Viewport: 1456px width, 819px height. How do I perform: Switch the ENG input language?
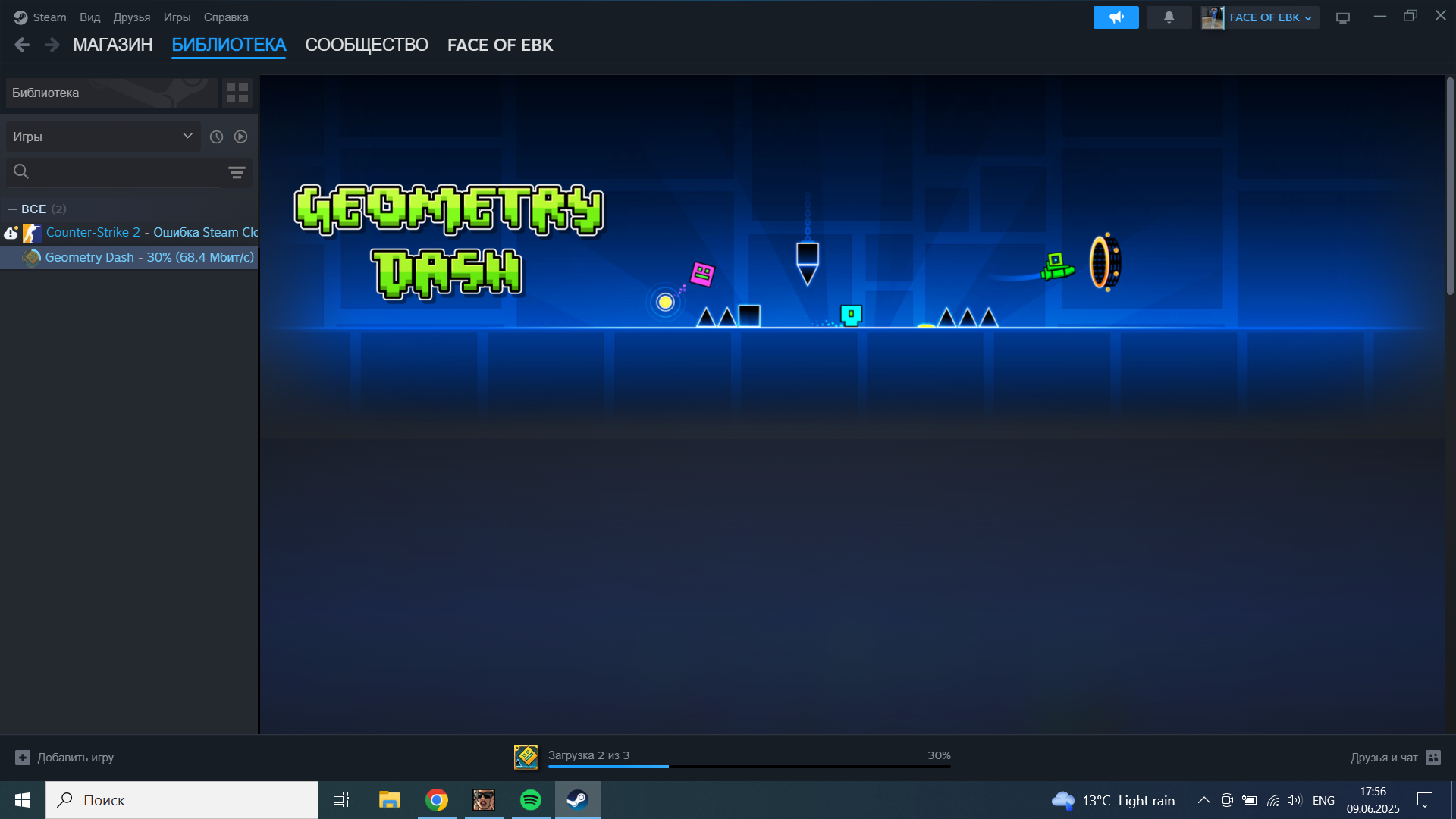pos(1323,801)
